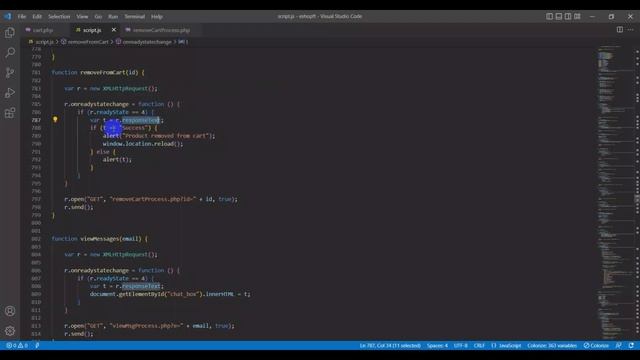This screenshot has width=640, height=360.
Task: Click the Colorize variables count status item
Action: 552,345
